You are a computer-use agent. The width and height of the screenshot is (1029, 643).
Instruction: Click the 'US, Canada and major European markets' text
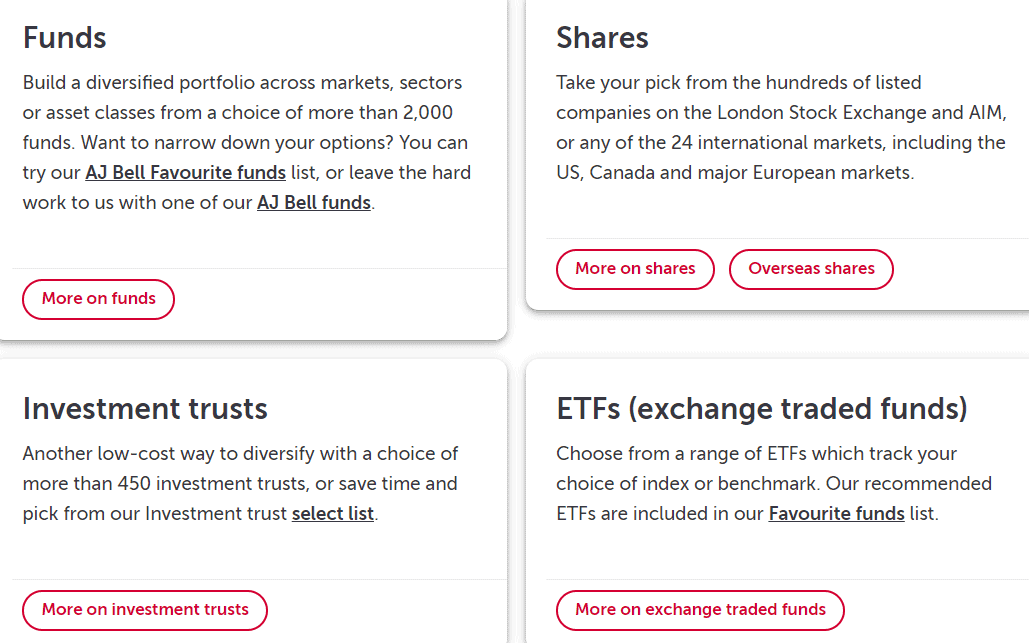pos(734,172)
